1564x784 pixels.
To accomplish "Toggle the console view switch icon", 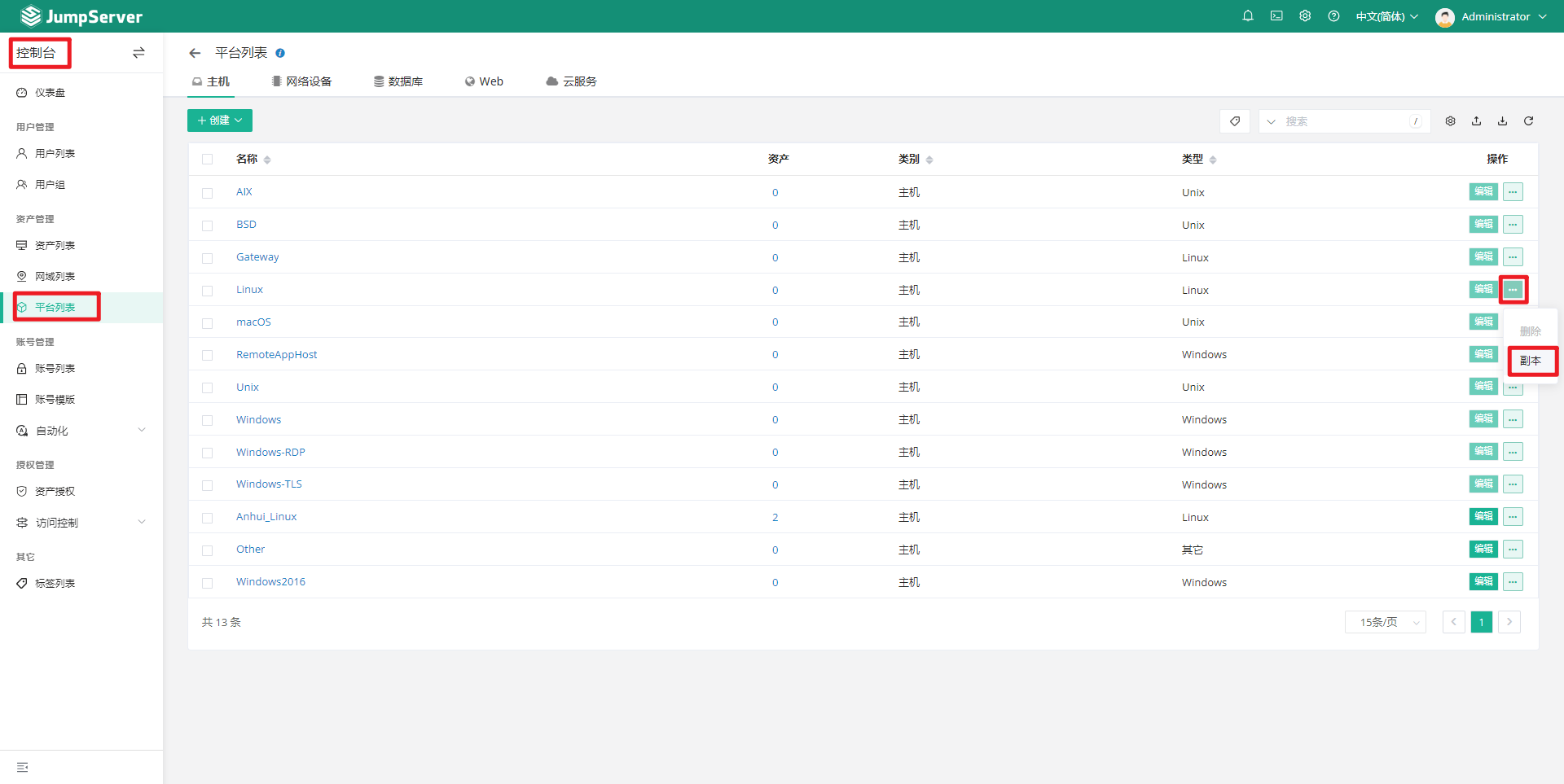I will (x=138, y=53).
